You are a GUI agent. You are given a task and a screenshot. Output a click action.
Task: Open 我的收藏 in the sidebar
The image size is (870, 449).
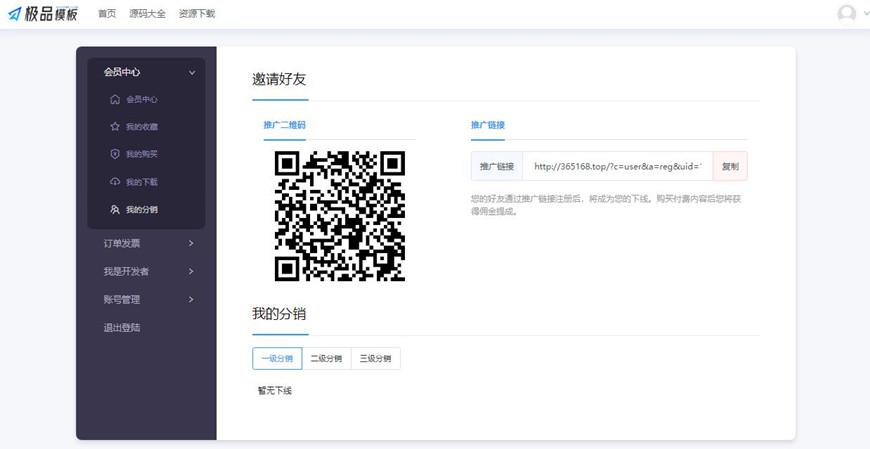pyautogui.click(x=141, y=127)
